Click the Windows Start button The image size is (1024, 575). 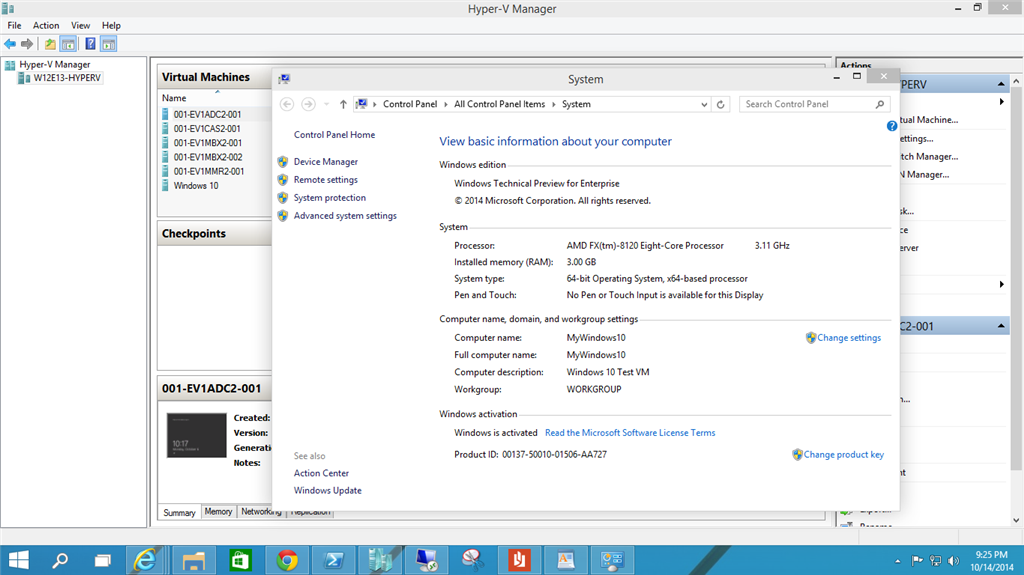18,560
